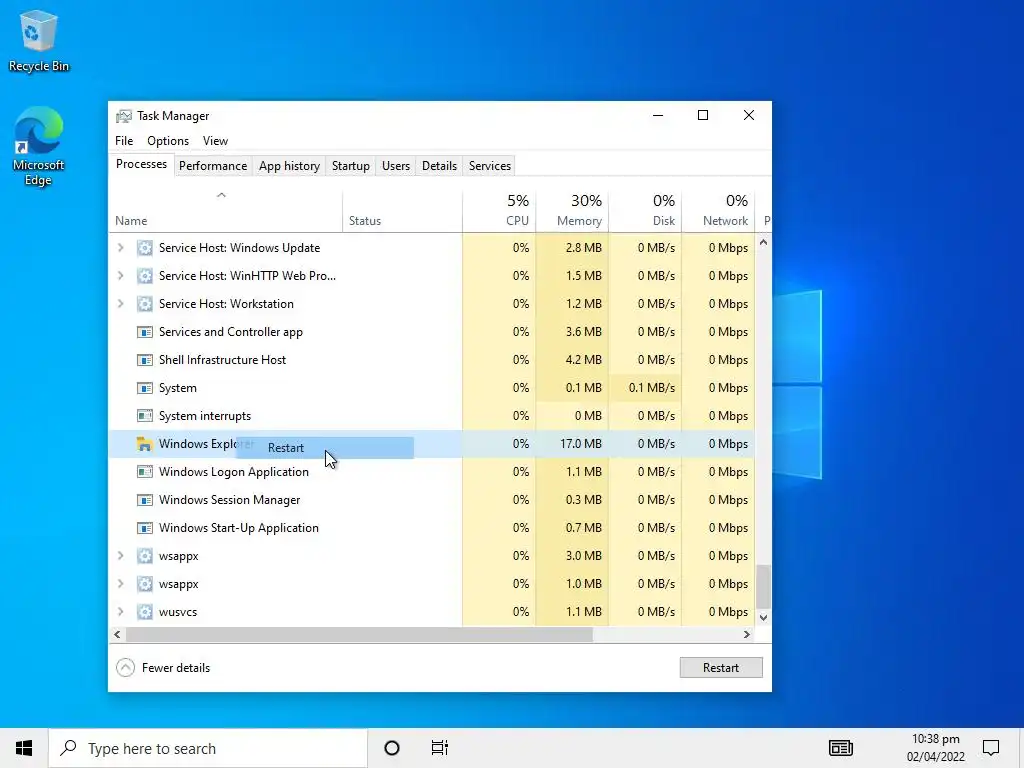Click the vertical scrollbar up arrow
Screen dimensions: 1024x768
coord(763,242)
